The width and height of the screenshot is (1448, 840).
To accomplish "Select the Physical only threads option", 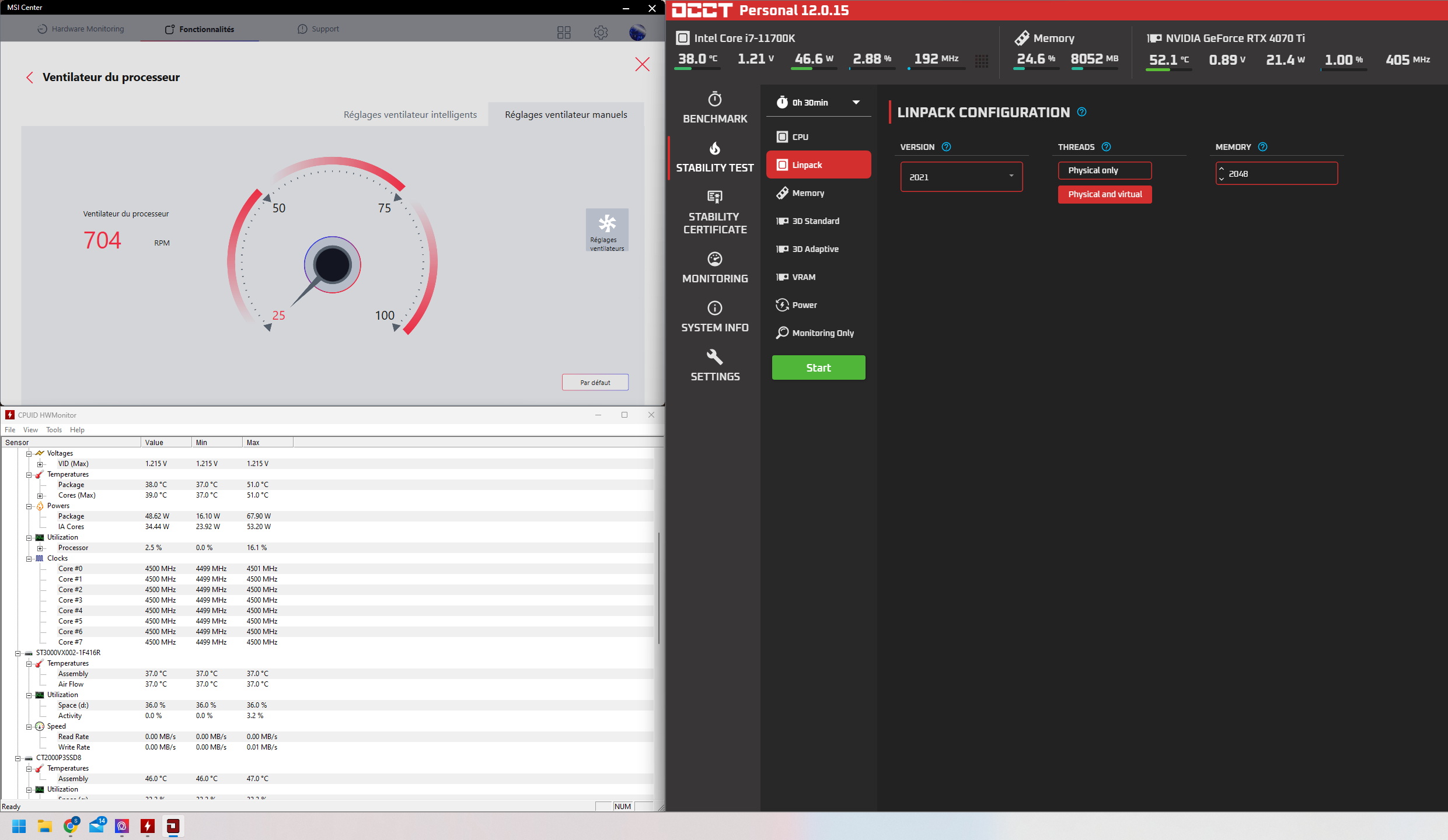I will [x=1104, y=170].
